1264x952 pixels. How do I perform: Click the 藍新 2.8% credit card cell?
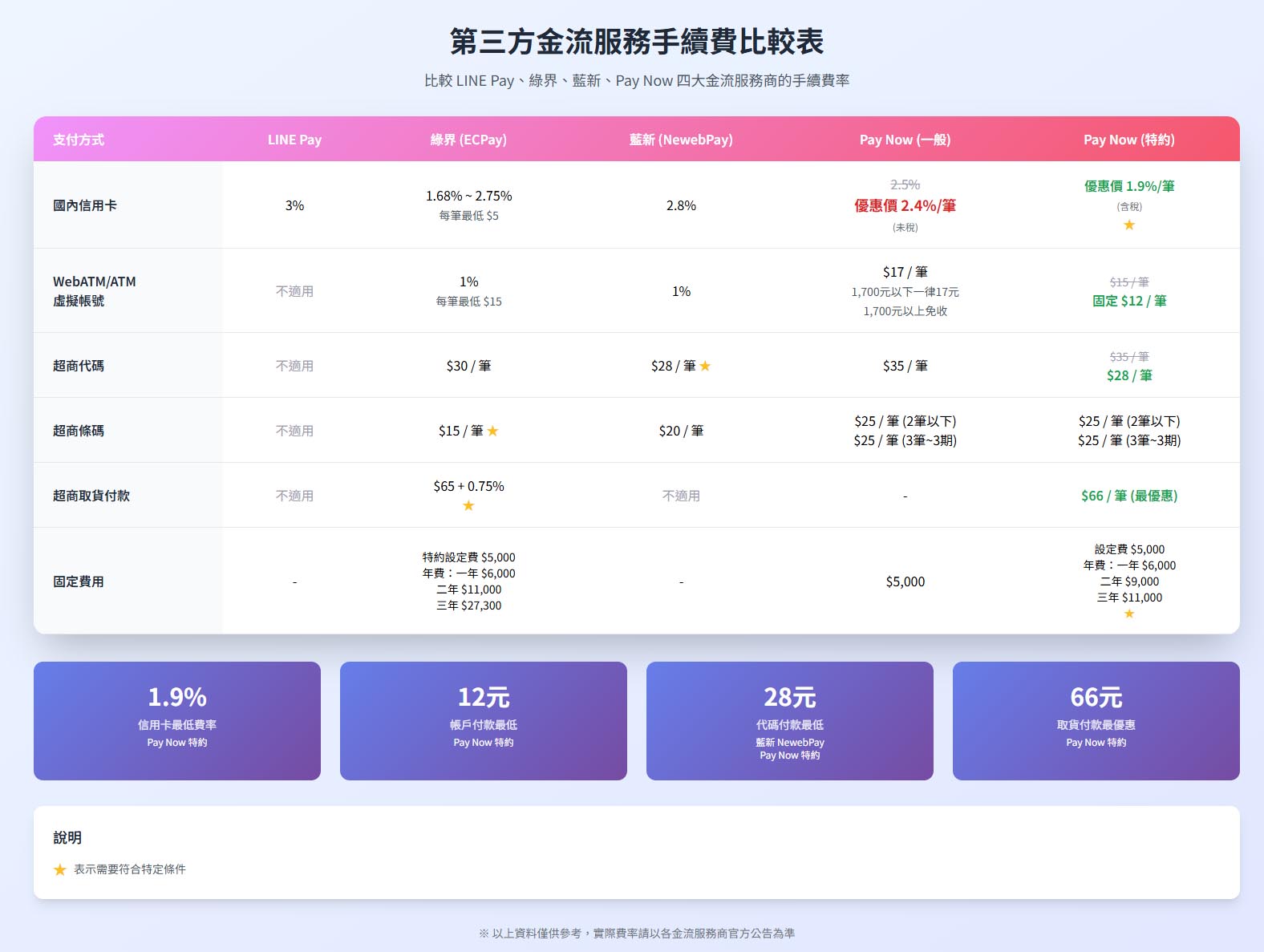pos(681,205)
